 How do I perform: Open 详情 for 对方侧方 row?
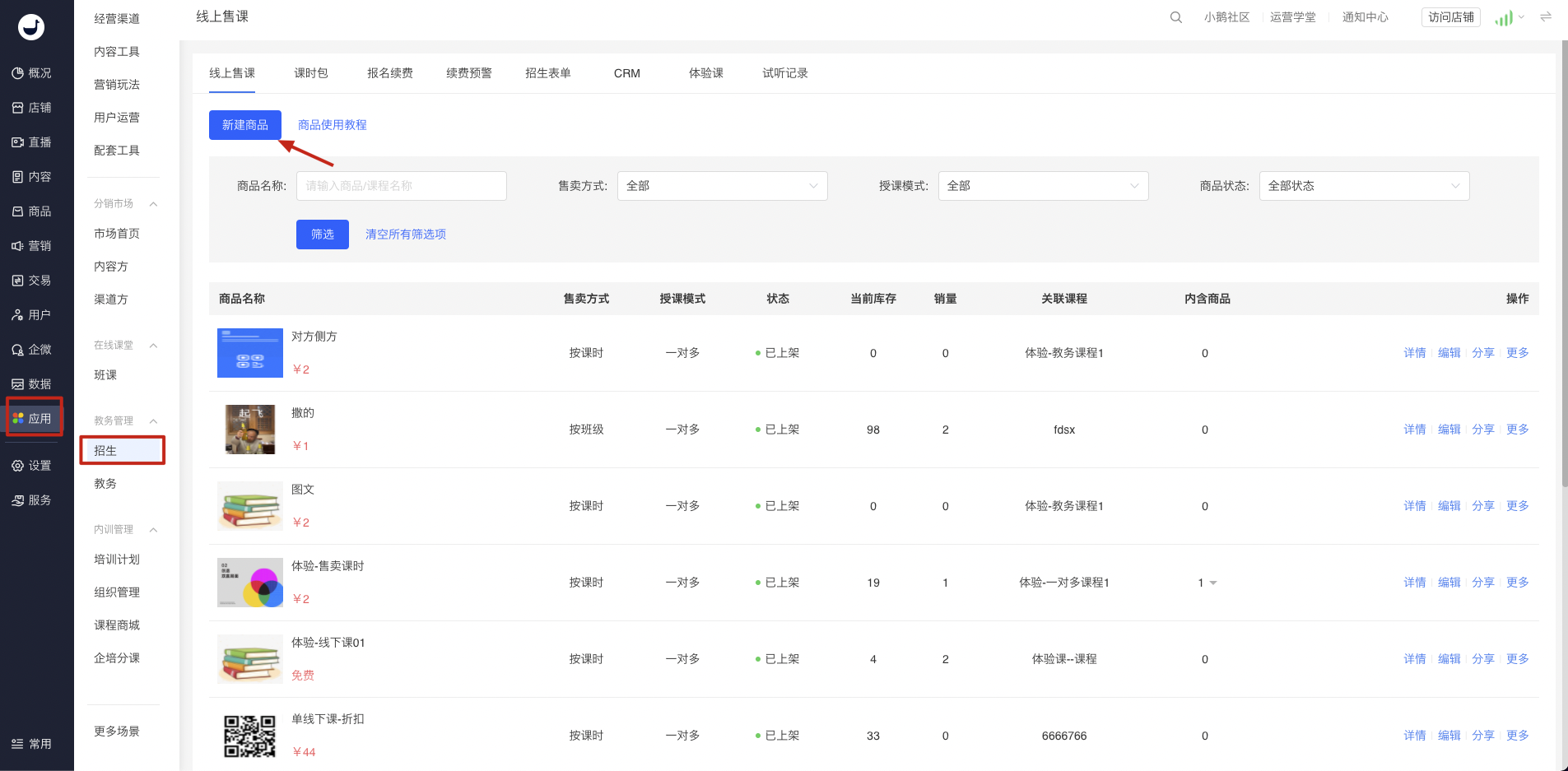[1415, 353]
